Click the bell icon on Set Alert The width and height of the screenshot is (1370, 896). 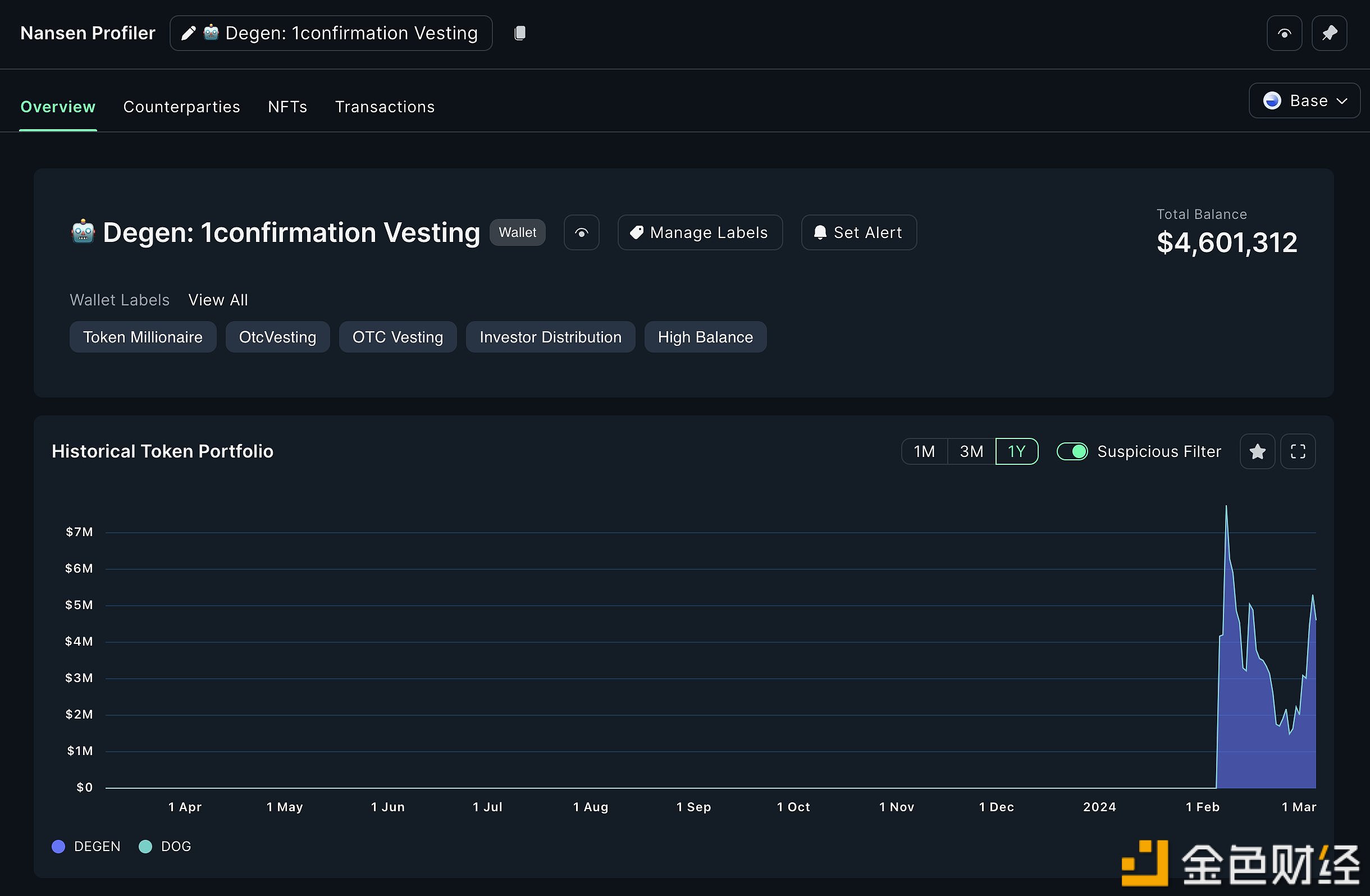point(820,232)
